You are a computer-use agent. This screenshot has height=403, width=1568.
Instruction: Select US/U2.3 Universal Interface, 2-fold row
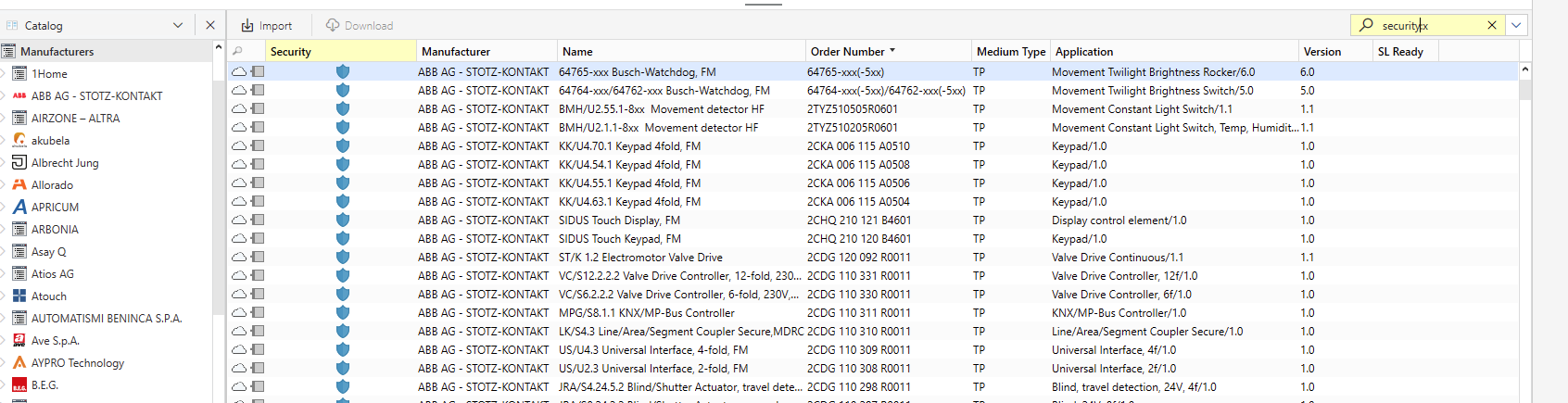[873, 368]
